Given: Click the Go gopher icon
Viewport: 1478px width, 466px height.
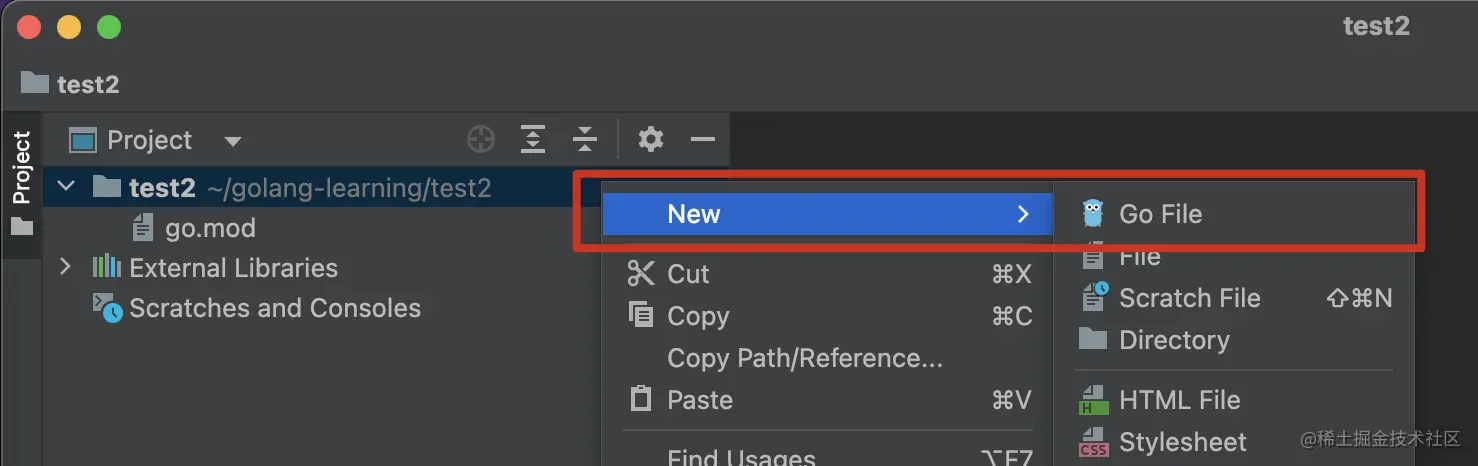Looking at the screenshot, I should click(x=1093, y=214).
